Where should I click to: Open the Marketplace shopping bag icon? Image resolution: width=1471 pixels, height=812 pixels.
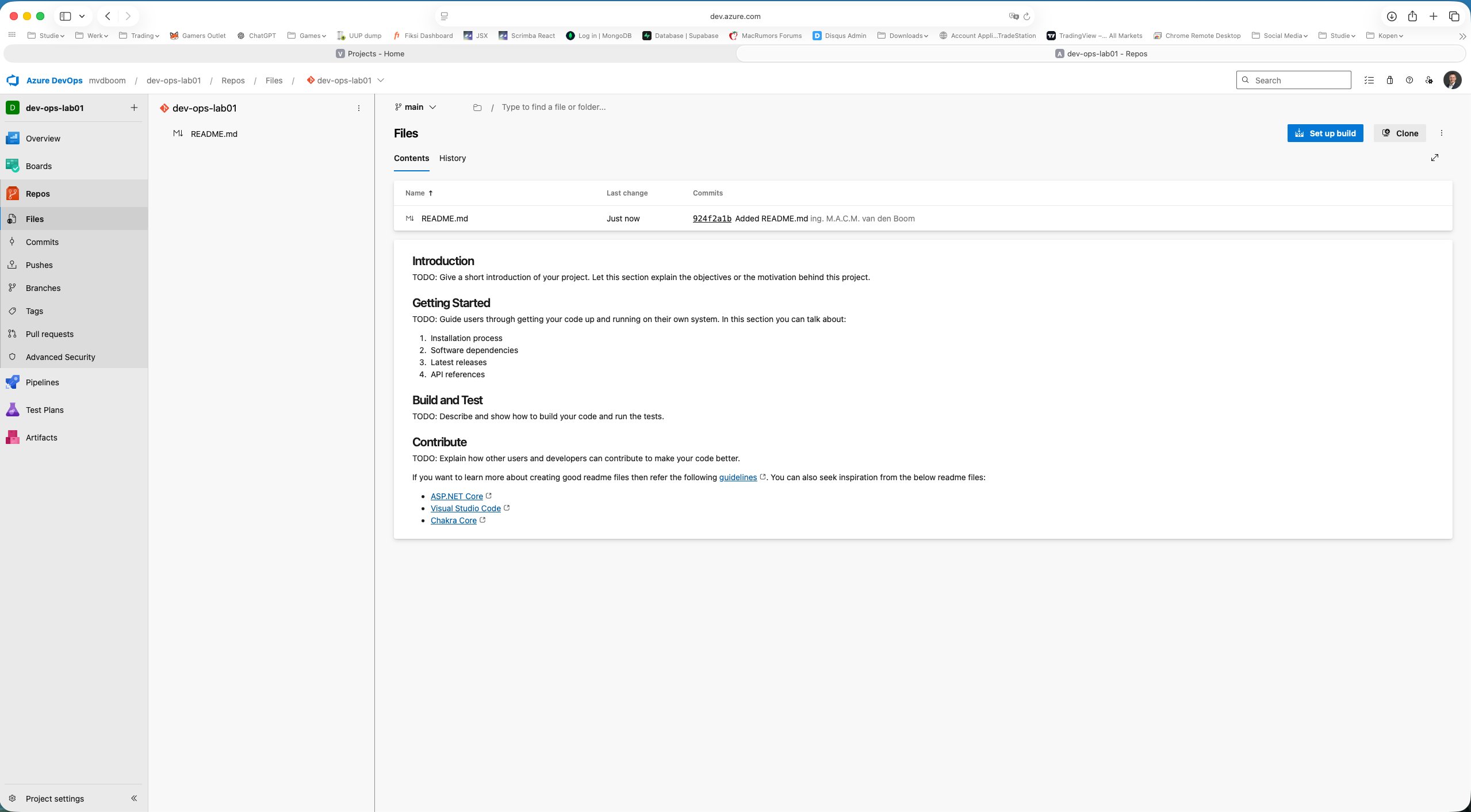pos(1389,80)
